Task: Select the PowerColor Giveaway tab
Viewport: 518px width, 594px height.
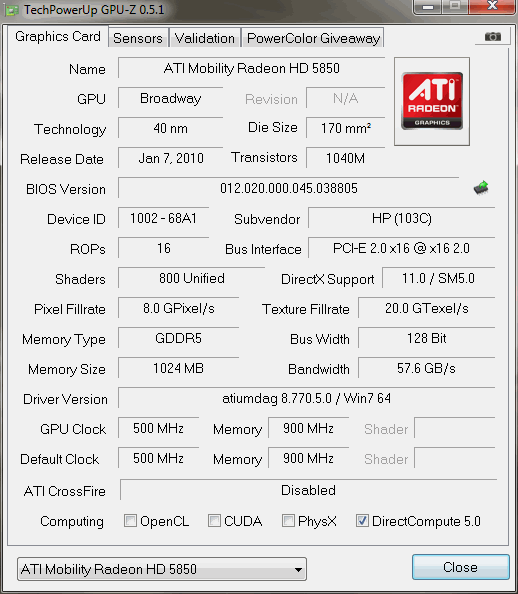Action: tap(313, 38)
